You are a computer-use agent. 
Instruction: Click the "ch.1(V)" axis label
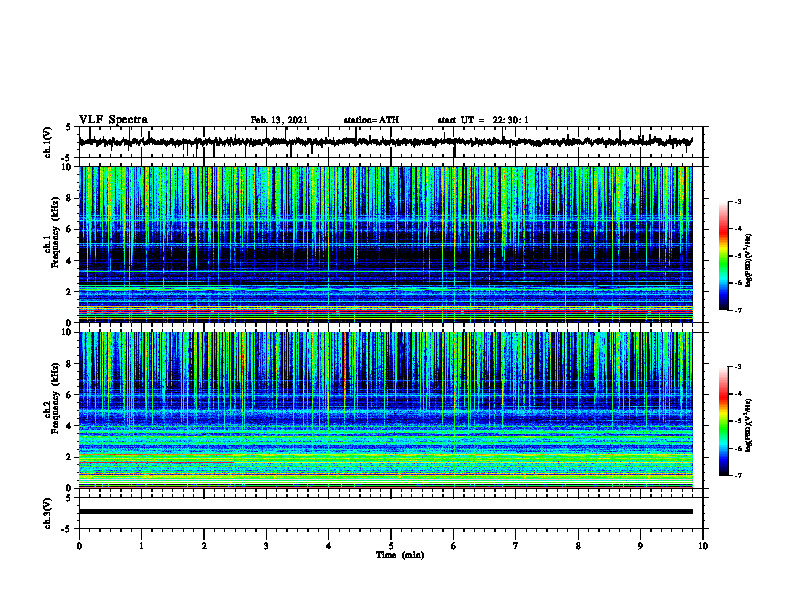[48, 142]
